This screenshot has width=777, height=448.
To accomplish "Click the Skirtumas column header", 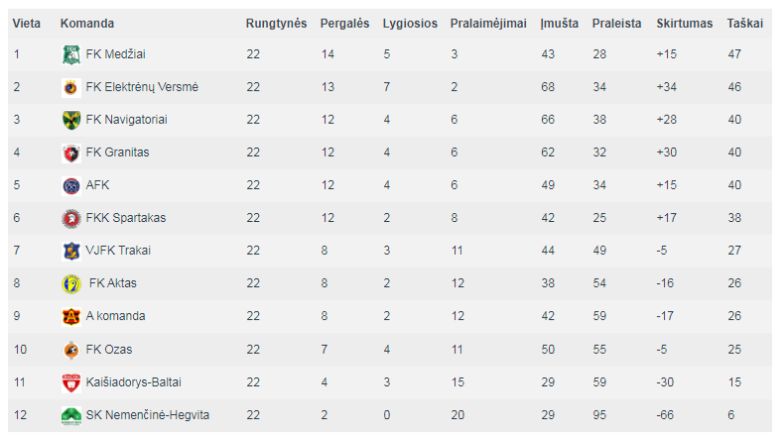I will pyautogui.click(x=684, y=23).
